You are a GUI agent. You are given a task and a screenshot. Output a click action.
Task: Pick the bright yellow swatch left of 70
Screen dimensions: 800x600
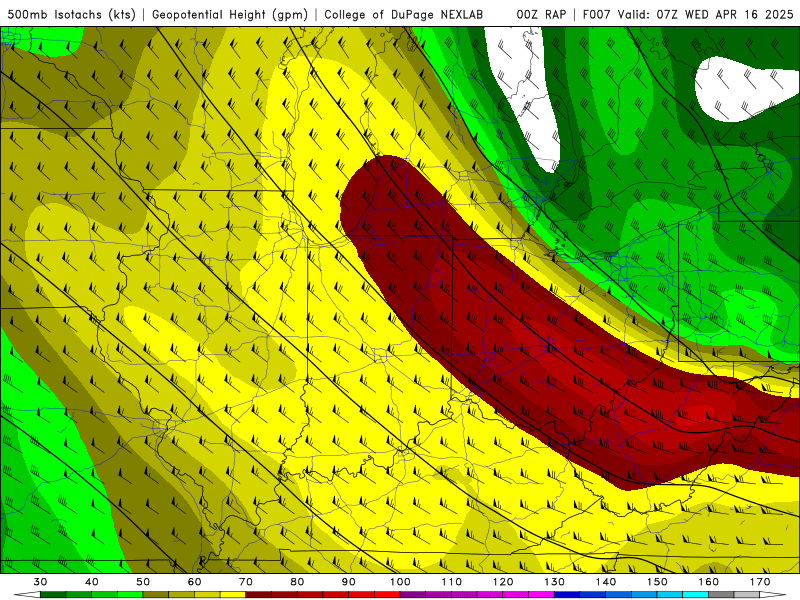tap(233, 595)
